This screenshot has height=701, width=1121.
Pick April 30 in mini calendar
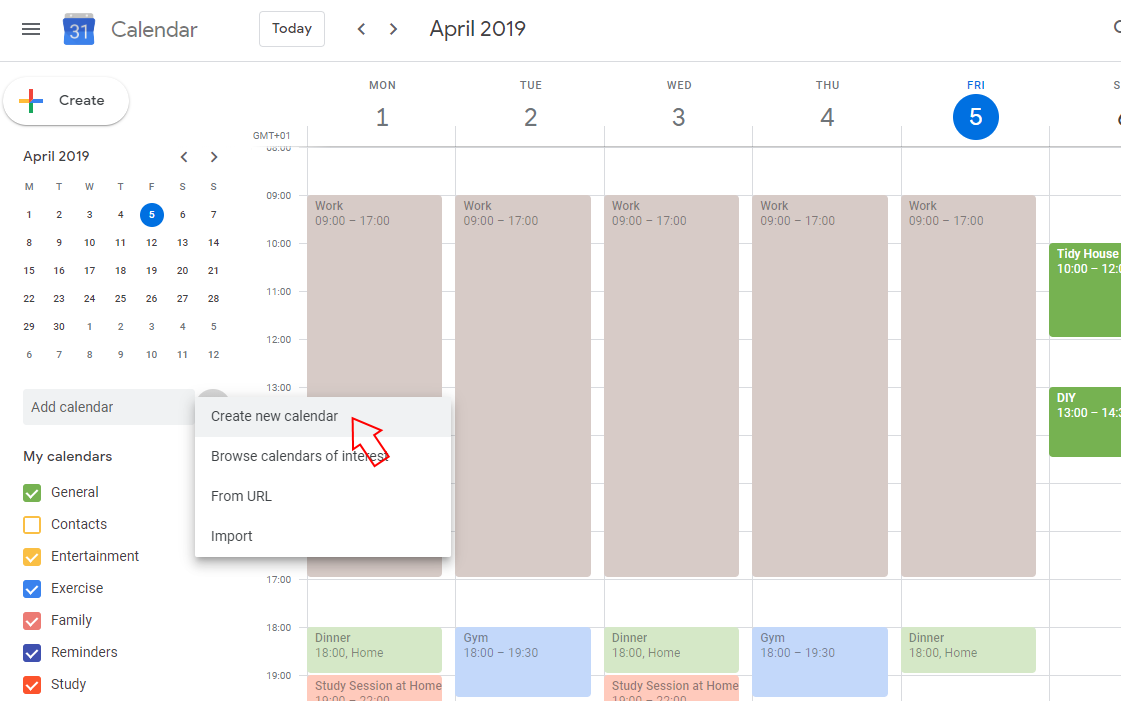tap(59, 327)
